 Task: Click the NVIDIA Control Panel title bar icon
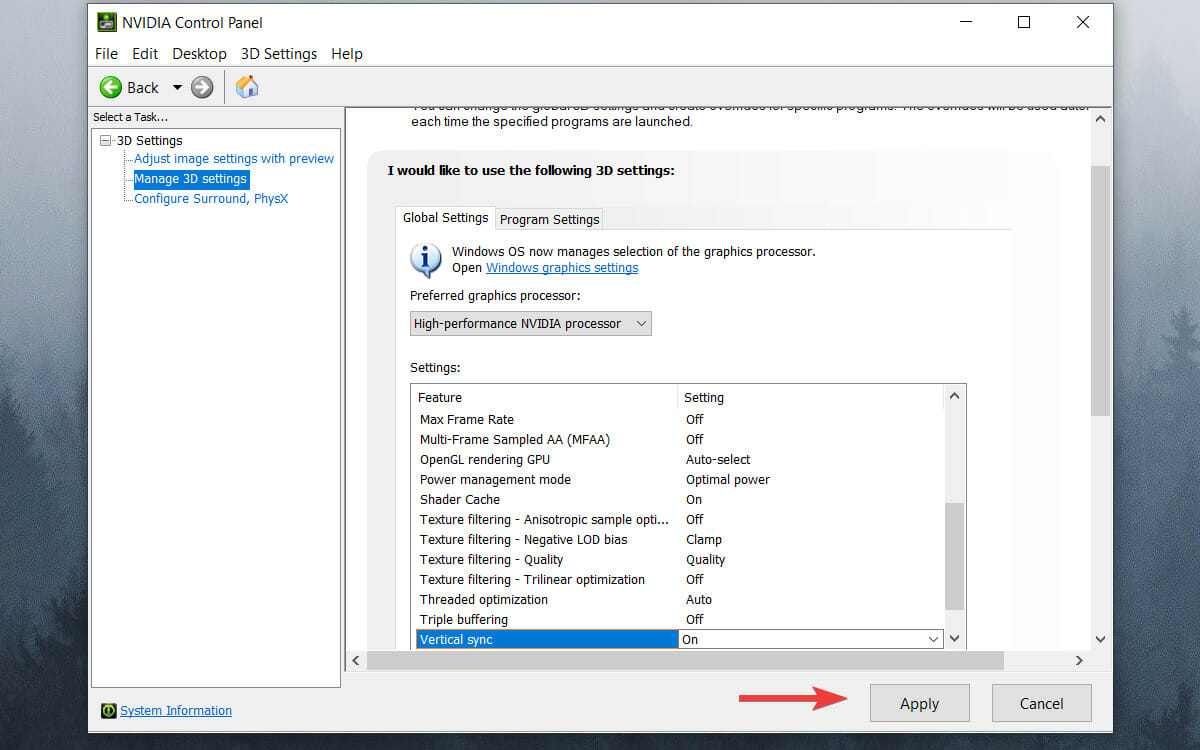pos(106,22)
